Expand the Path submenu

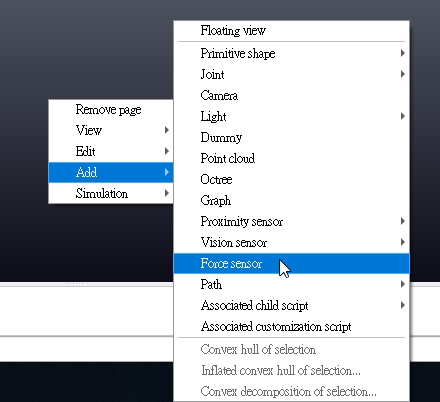tap(291, 284)
